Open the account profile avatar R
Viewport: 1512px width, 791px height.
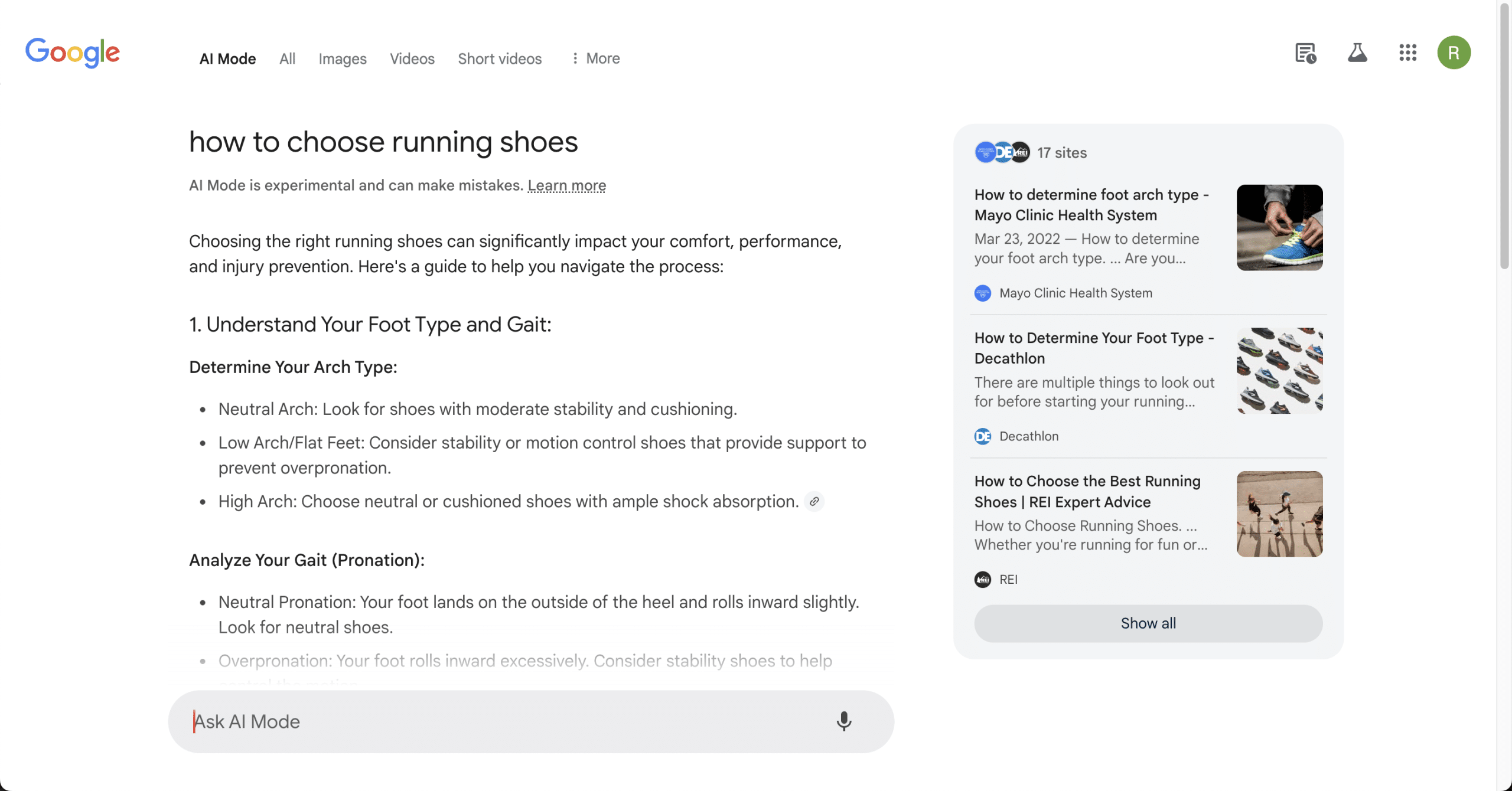pos(1454,53)
